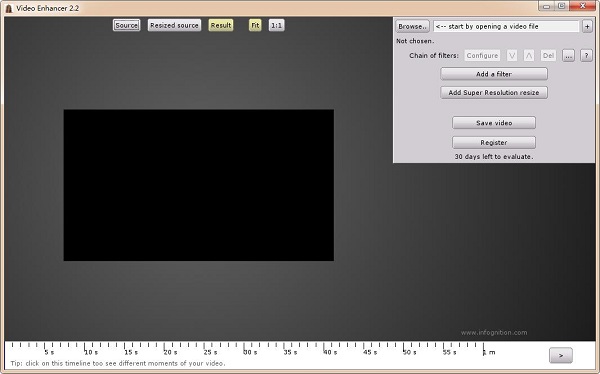The image size is (600, 374).
Task: Open the ellipsis options button
Action: click(568, 56)
